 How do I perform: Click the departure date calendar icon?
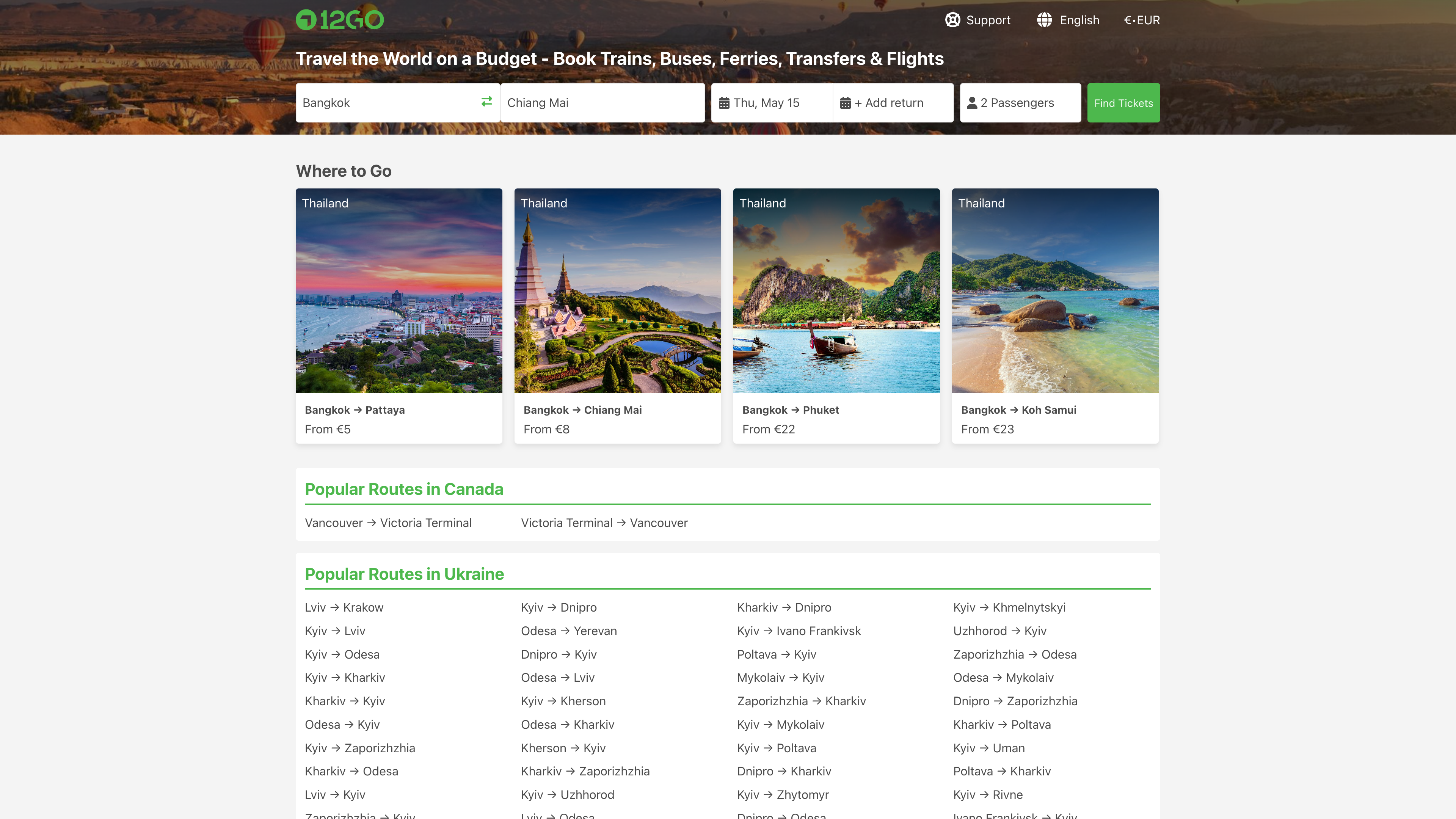[x=724, y=103]
